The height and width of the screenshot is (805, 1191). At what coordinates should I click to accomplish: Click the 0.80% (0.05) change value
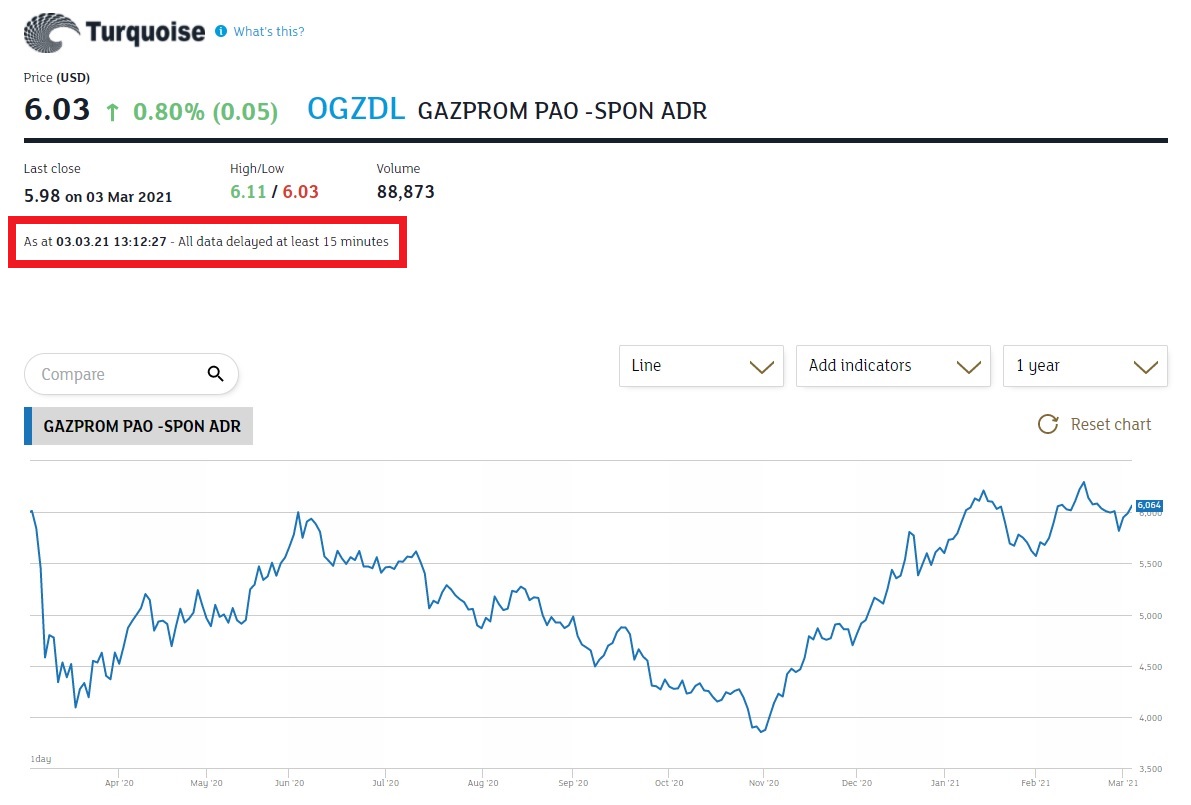[x=205, y=112]
